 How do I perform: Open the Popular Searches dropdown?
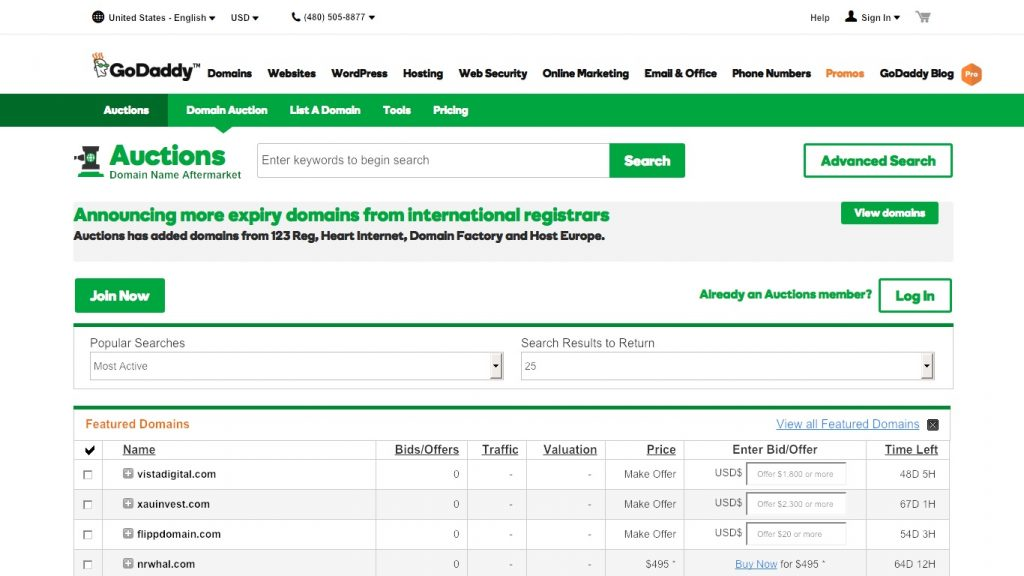pos(296,366)
